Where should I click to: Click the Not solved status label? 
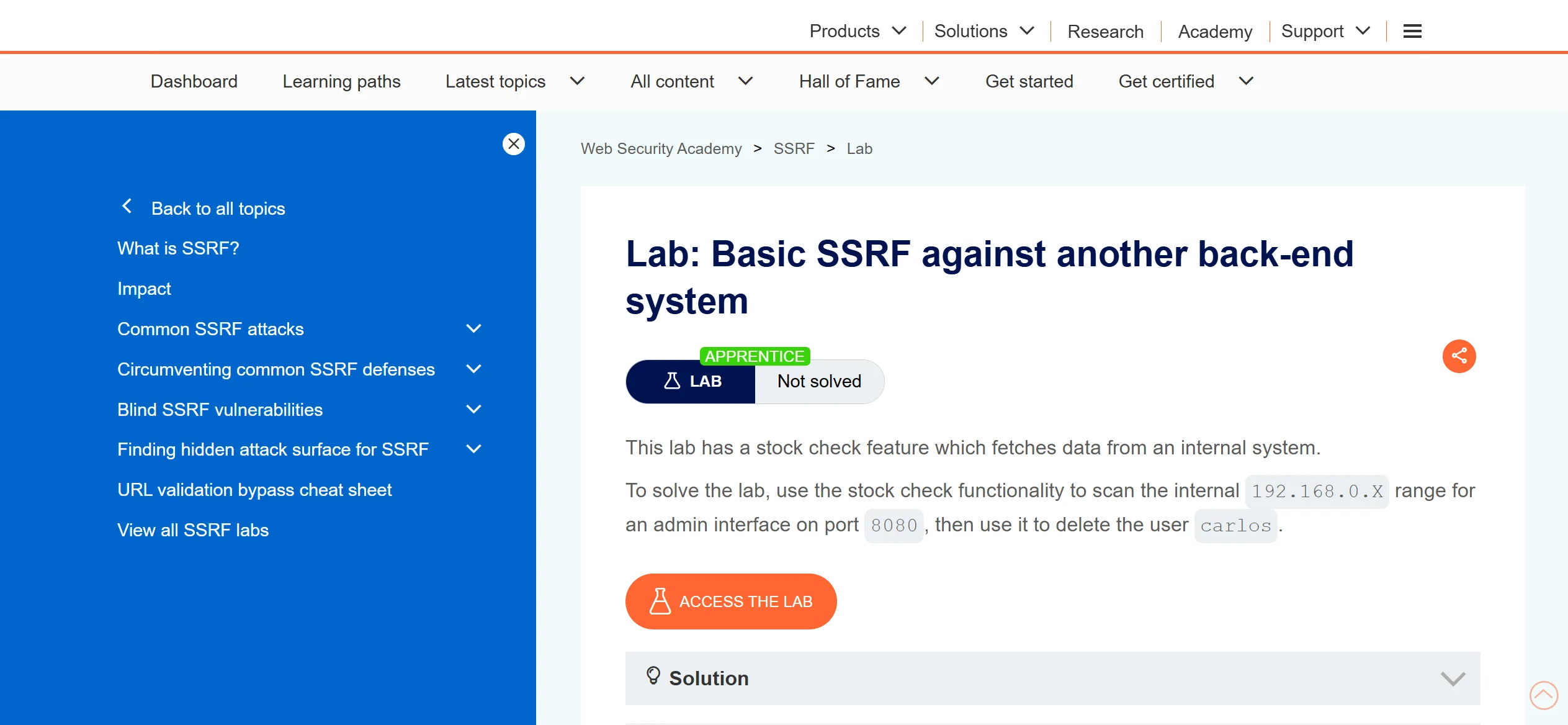[x=819, y=382]
